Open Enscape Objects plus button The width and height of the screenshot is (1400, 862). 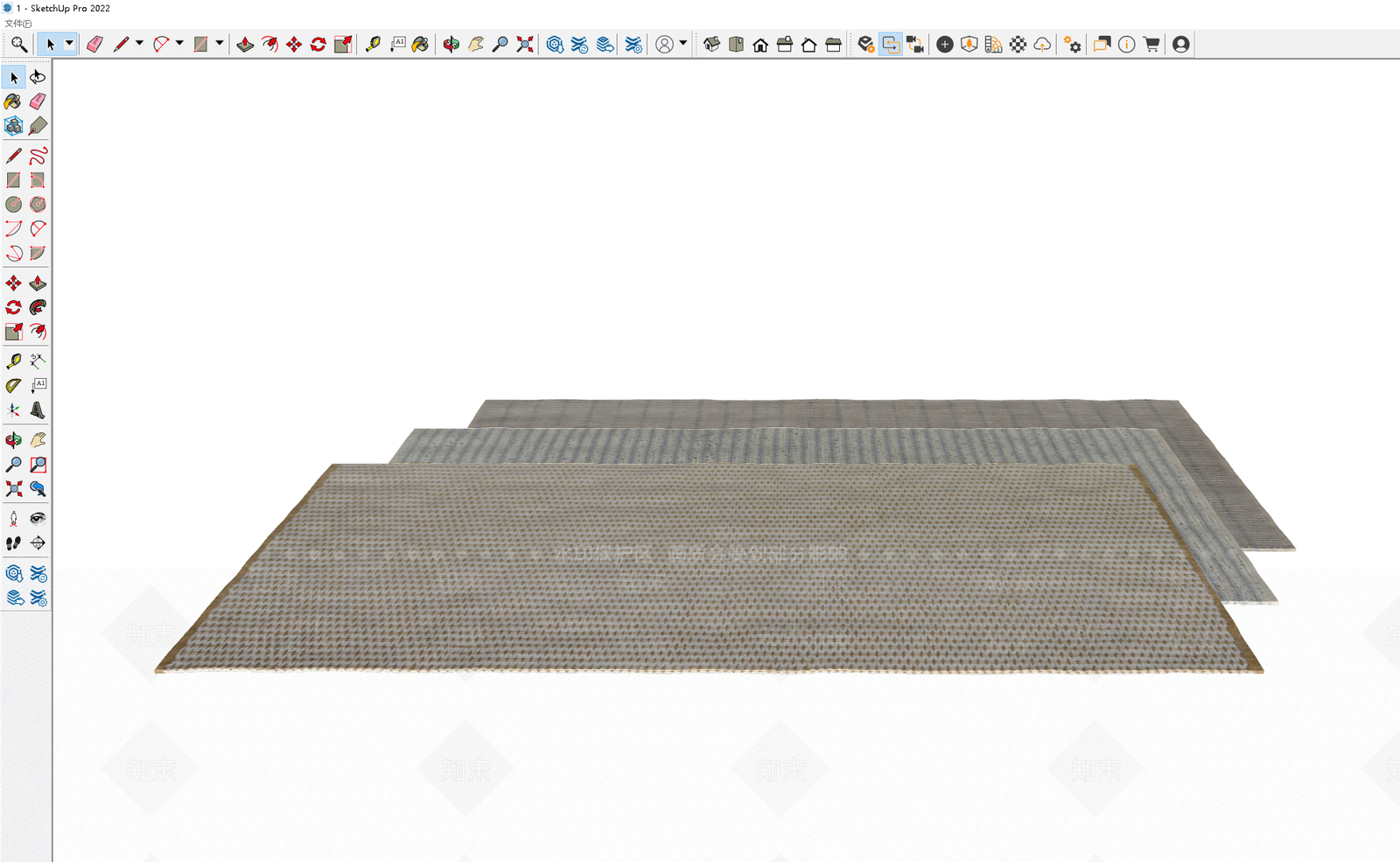tap(945, 44)
